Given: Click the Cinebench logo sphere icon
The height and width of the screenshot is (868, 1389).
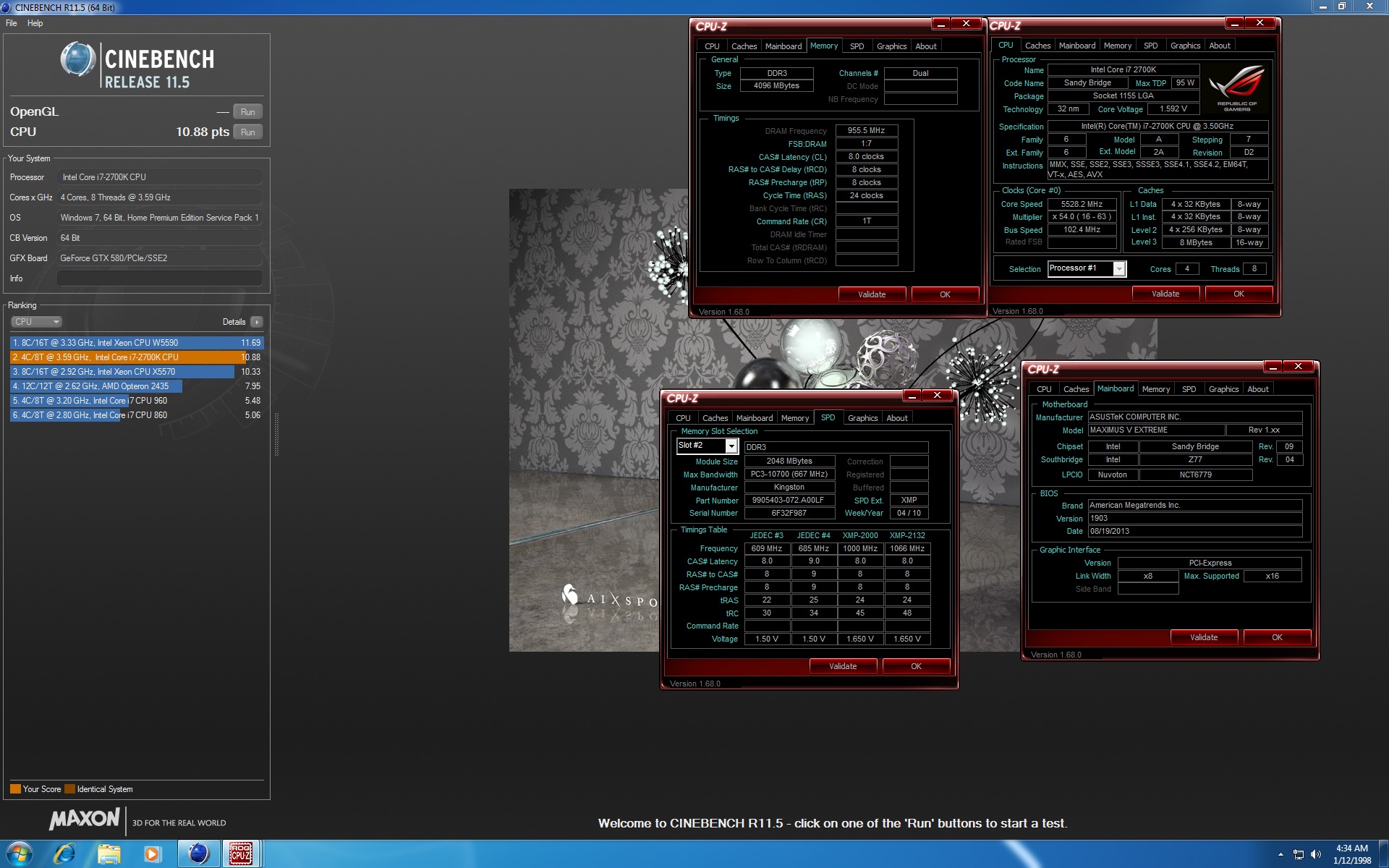Looking at the screenshot, I should pyautogui.click(x=78, y=59).
